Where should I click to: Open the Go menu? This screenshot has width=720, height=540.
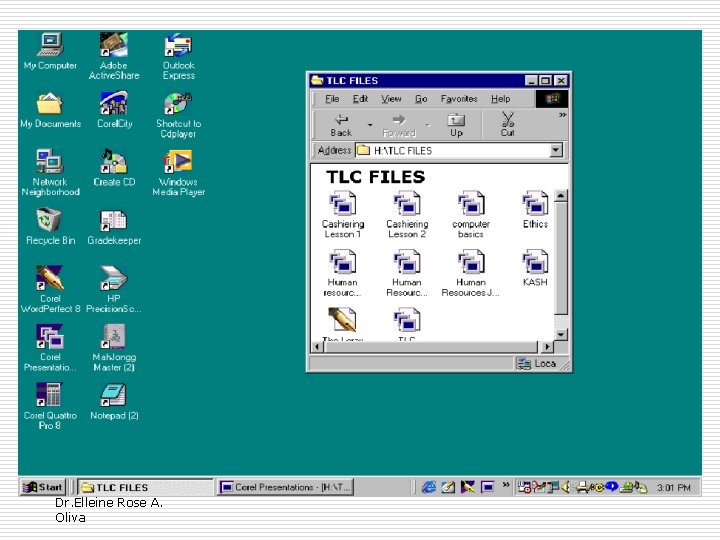tap(421, 99)
